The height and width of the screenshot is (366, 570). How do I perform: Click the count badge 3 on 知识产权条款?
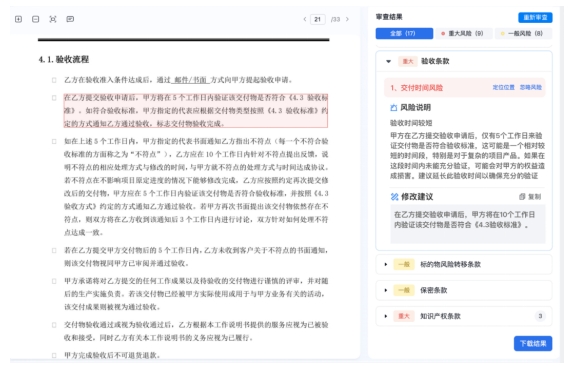[x=540, y=316]
